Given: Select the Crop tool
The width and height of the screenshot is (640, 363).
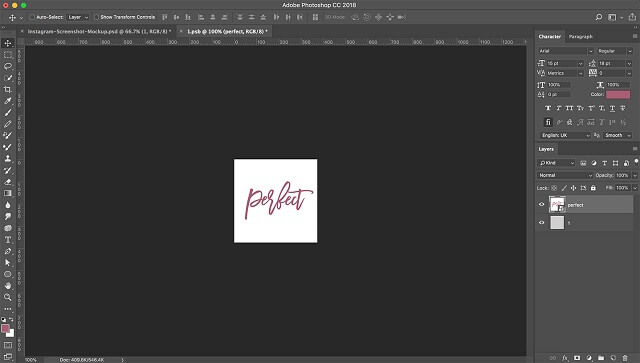Looking at the screenshot, I should click(x=8, y=89).
